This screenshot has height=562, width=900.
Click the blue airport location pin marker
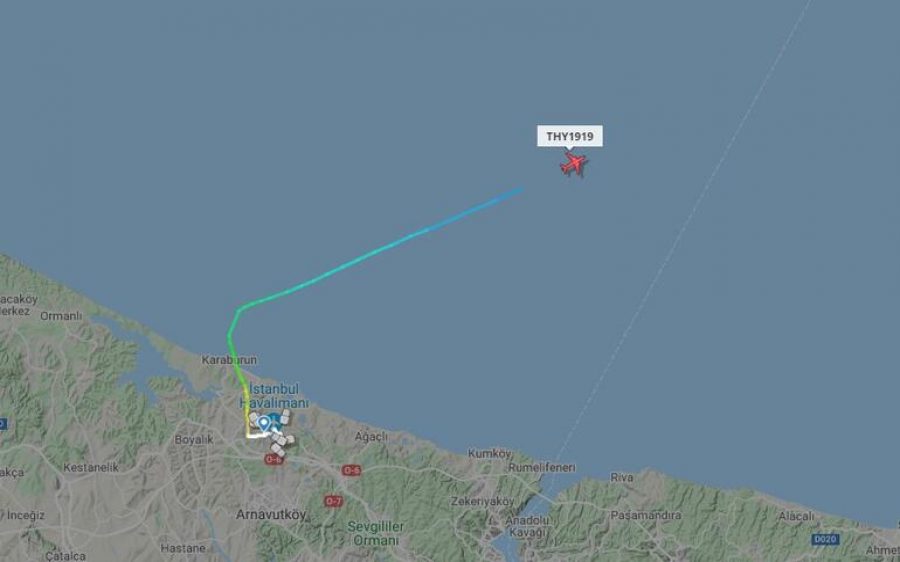click(263, 424)
